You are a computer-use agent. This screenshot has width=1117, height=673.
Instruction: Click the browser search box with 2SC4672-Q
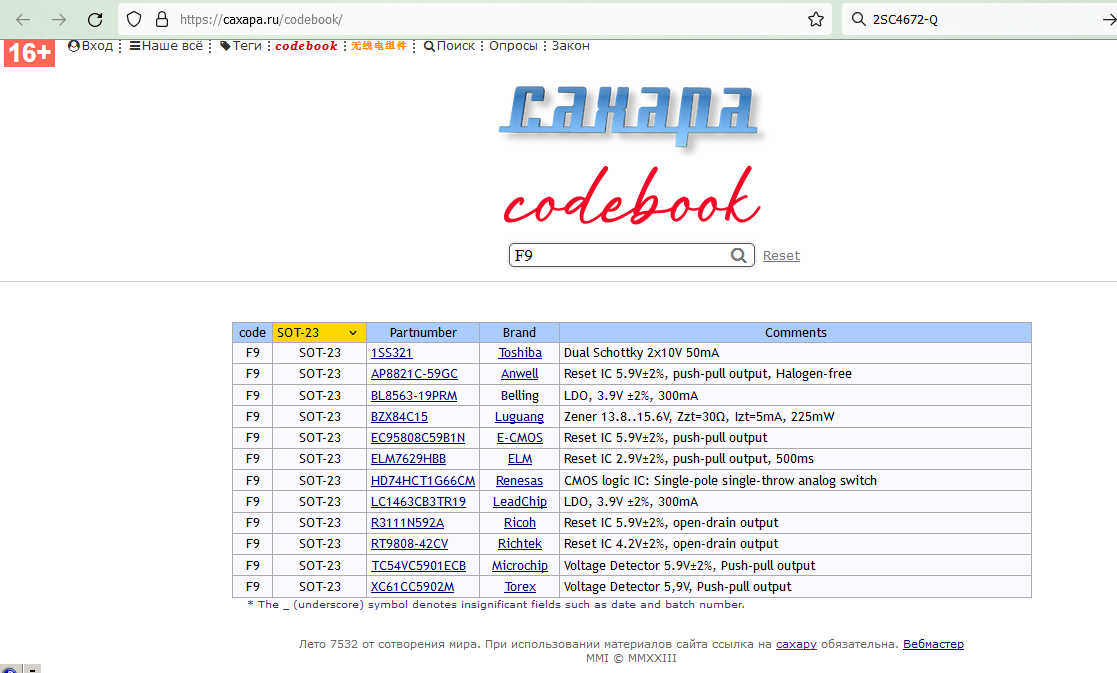[970, 19]
